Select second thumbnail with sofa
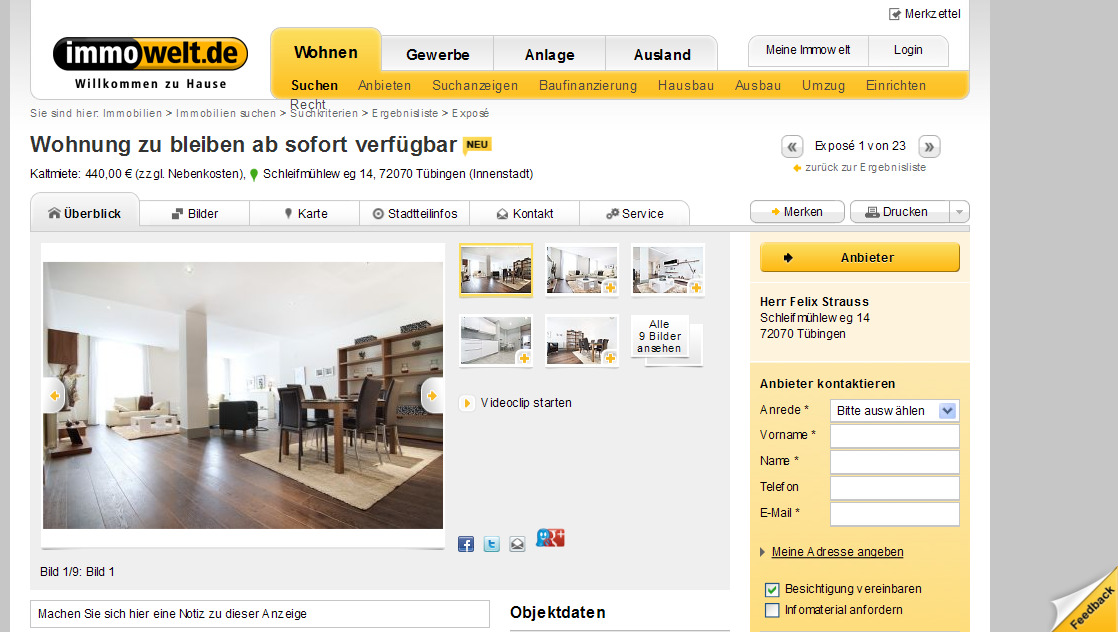The width and height of the screenshot is (1118, 632). click(582, 270)
